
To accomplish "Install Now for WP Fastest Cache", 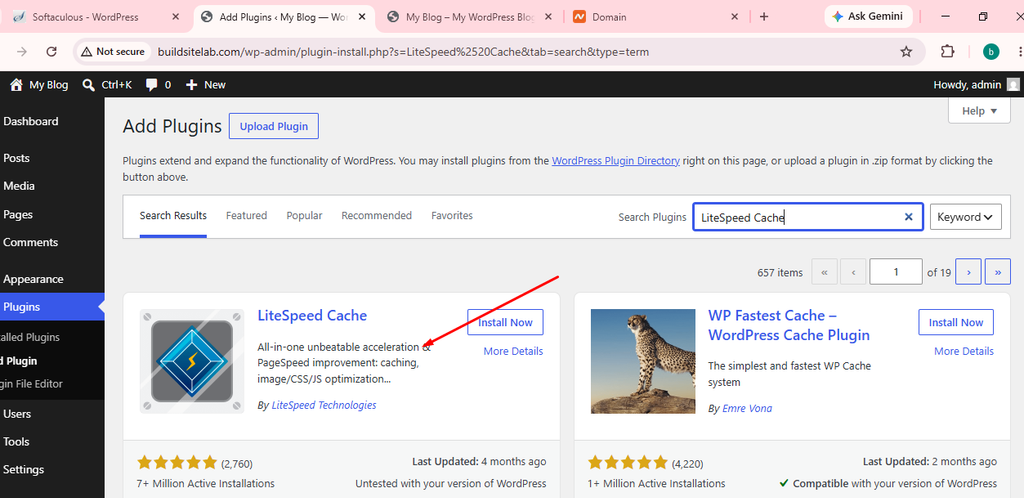I will [956, 322].
